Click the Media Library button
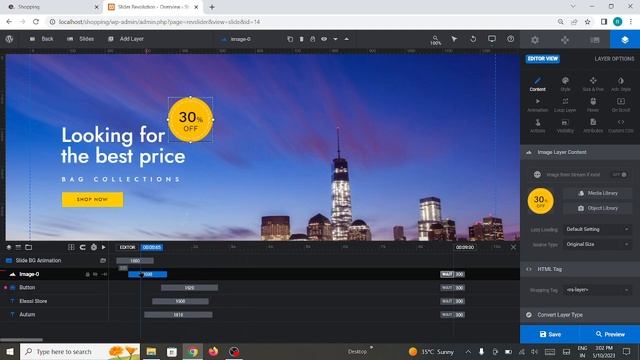 click(598, 193)
